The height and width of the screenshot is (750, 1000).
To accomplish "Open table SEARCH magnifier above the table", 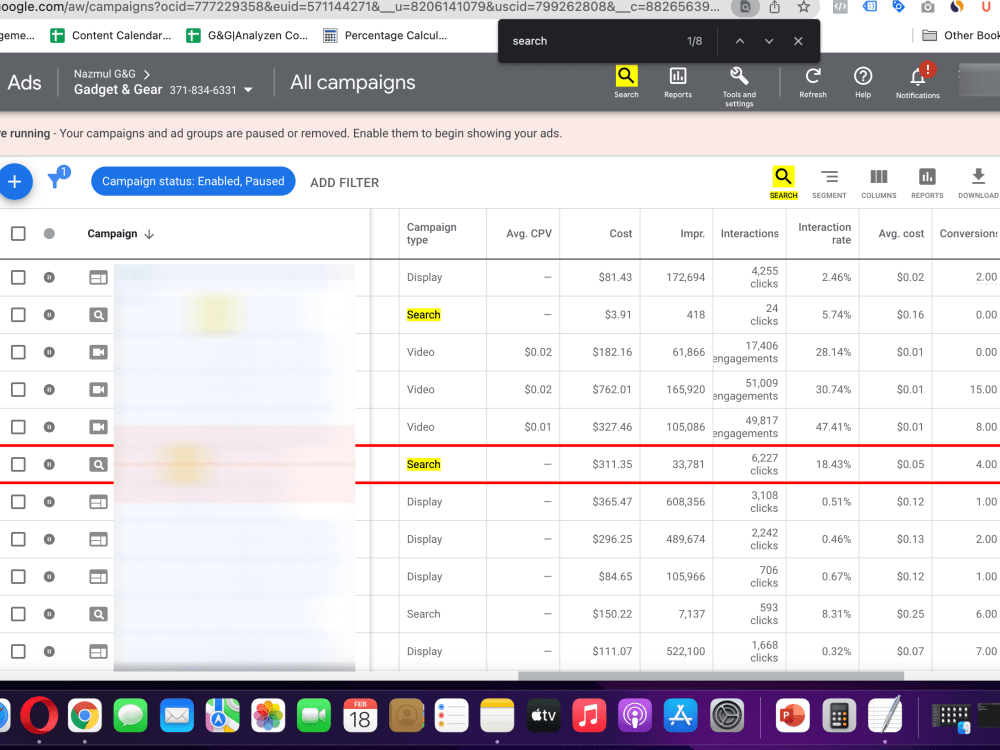I will (783, 182).
